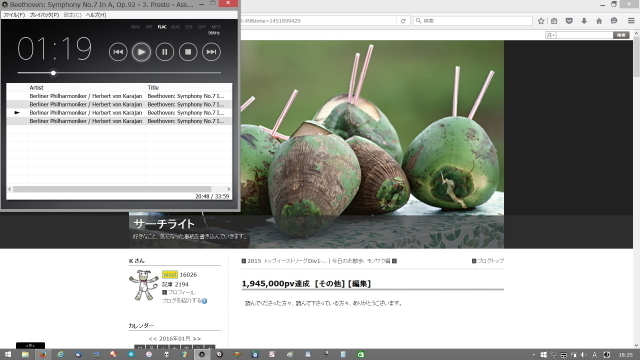The height and width of the screenshot is (360, 640).
Task: Open Internet Explorer from the taskbar
Action: (60, 354)
